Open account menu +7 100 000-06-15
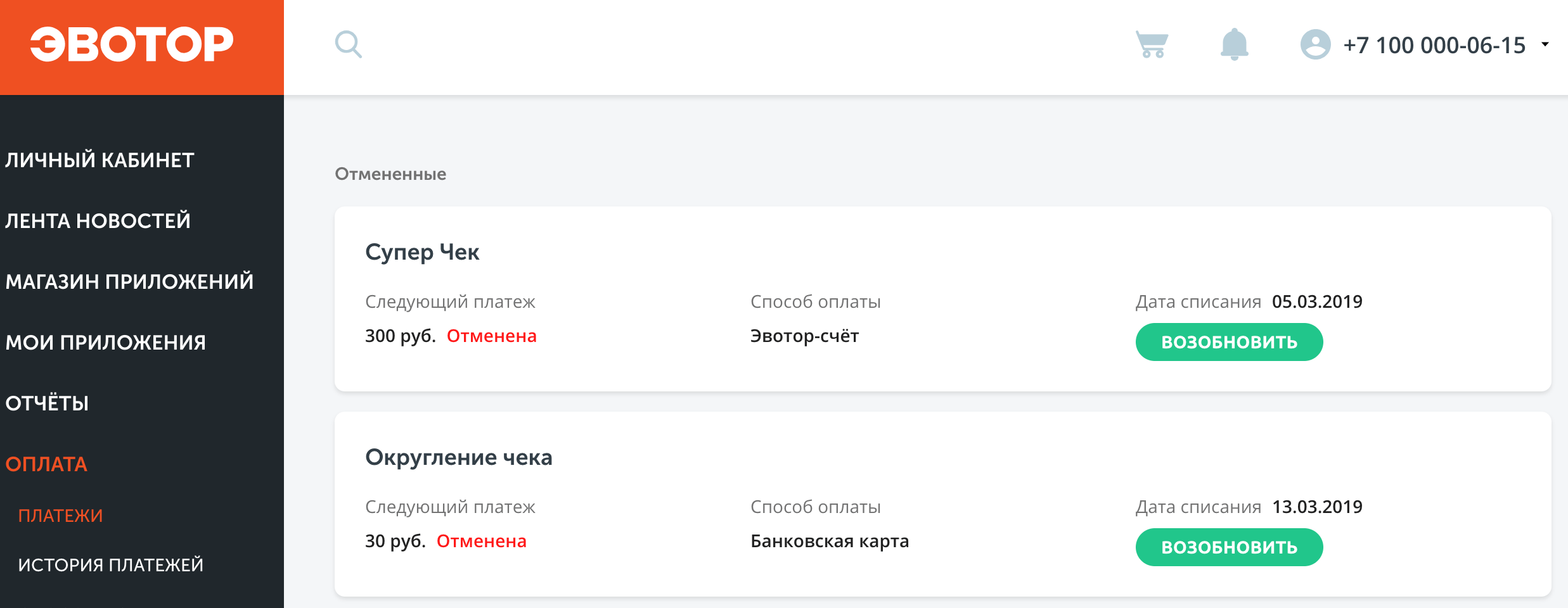1568x608 pixels. [1434, 45]
